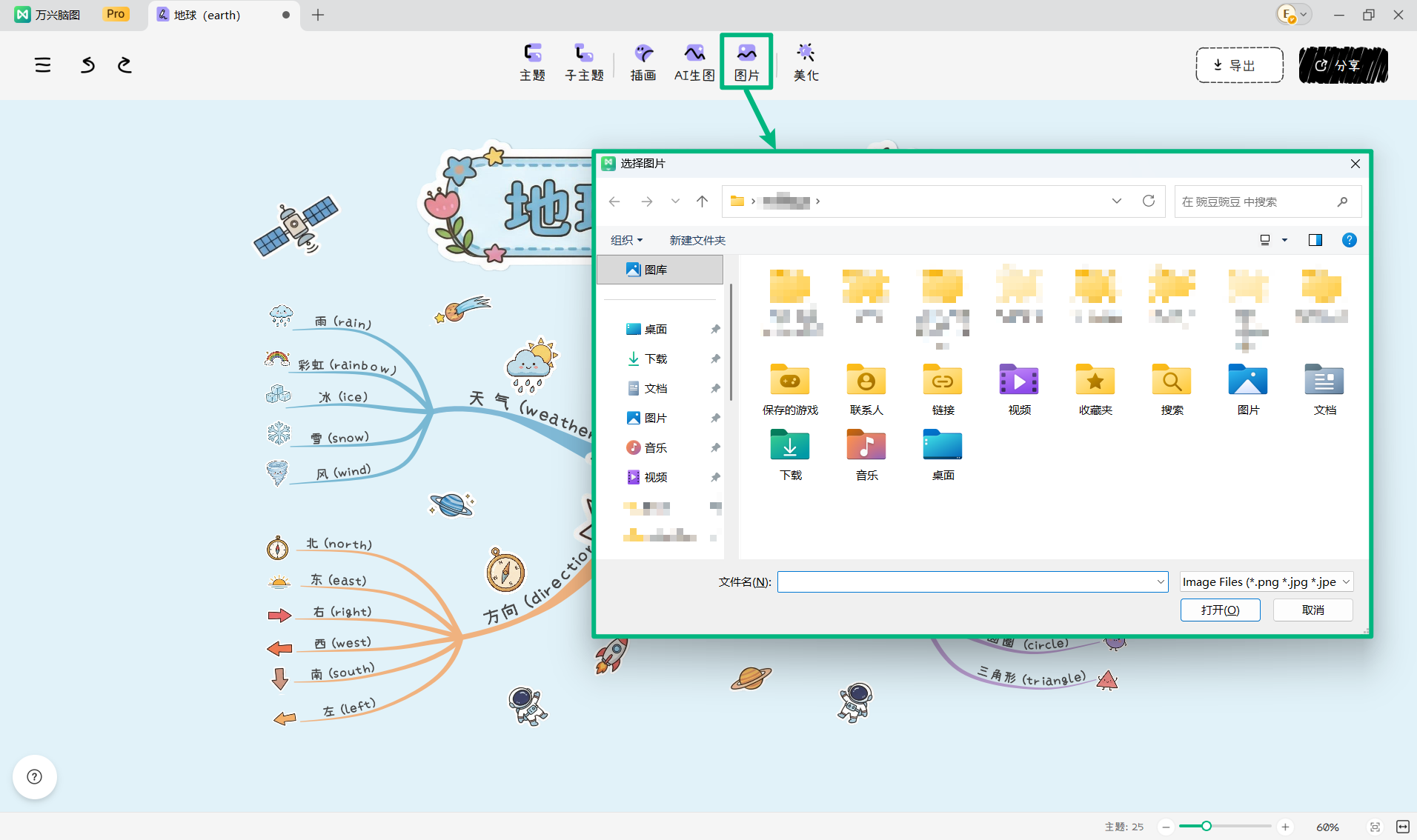Open the hamburger menu icon
Screen dimensions: 1417x840
click(43, 65)
